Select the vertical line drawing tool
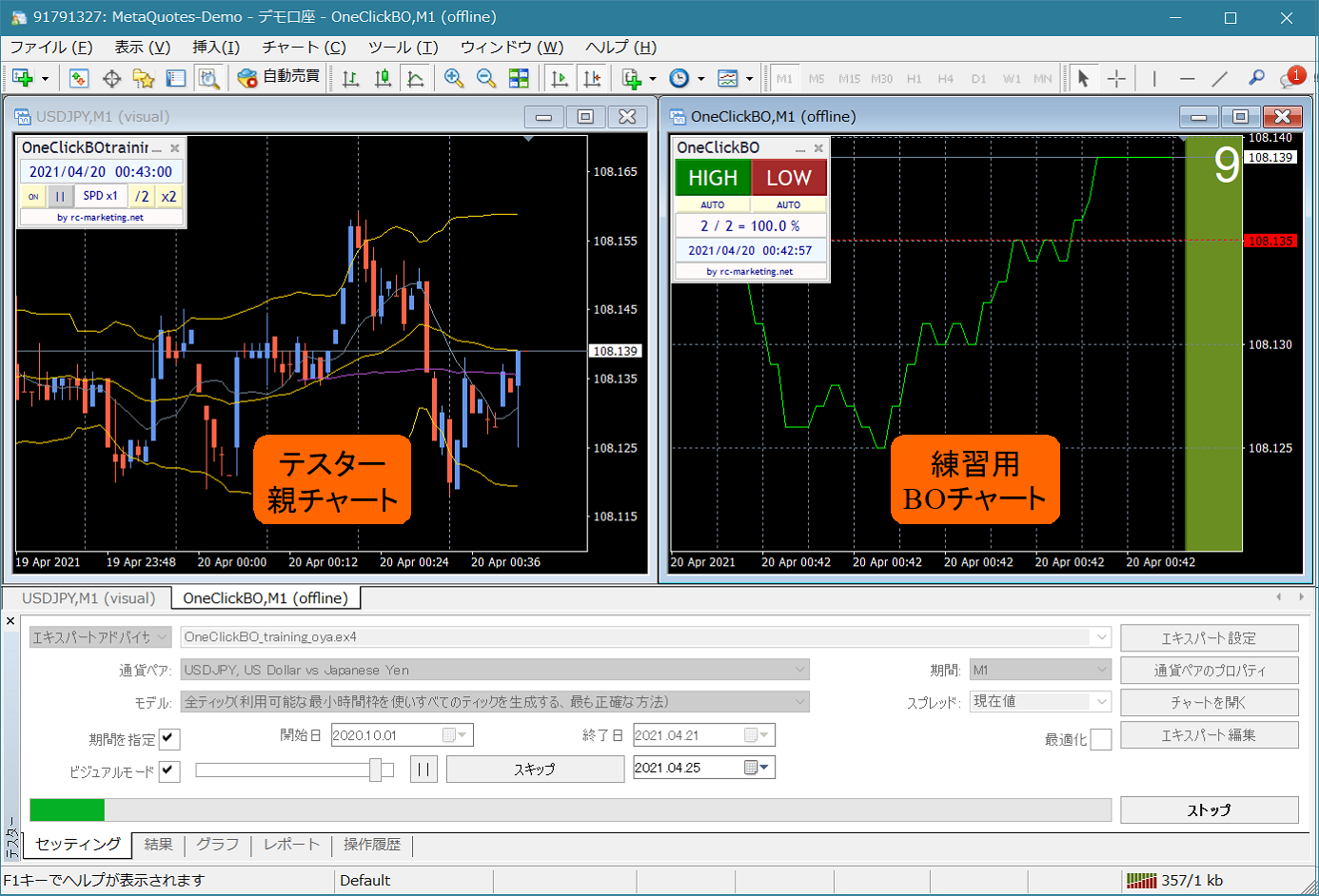 pos(1154,78)
